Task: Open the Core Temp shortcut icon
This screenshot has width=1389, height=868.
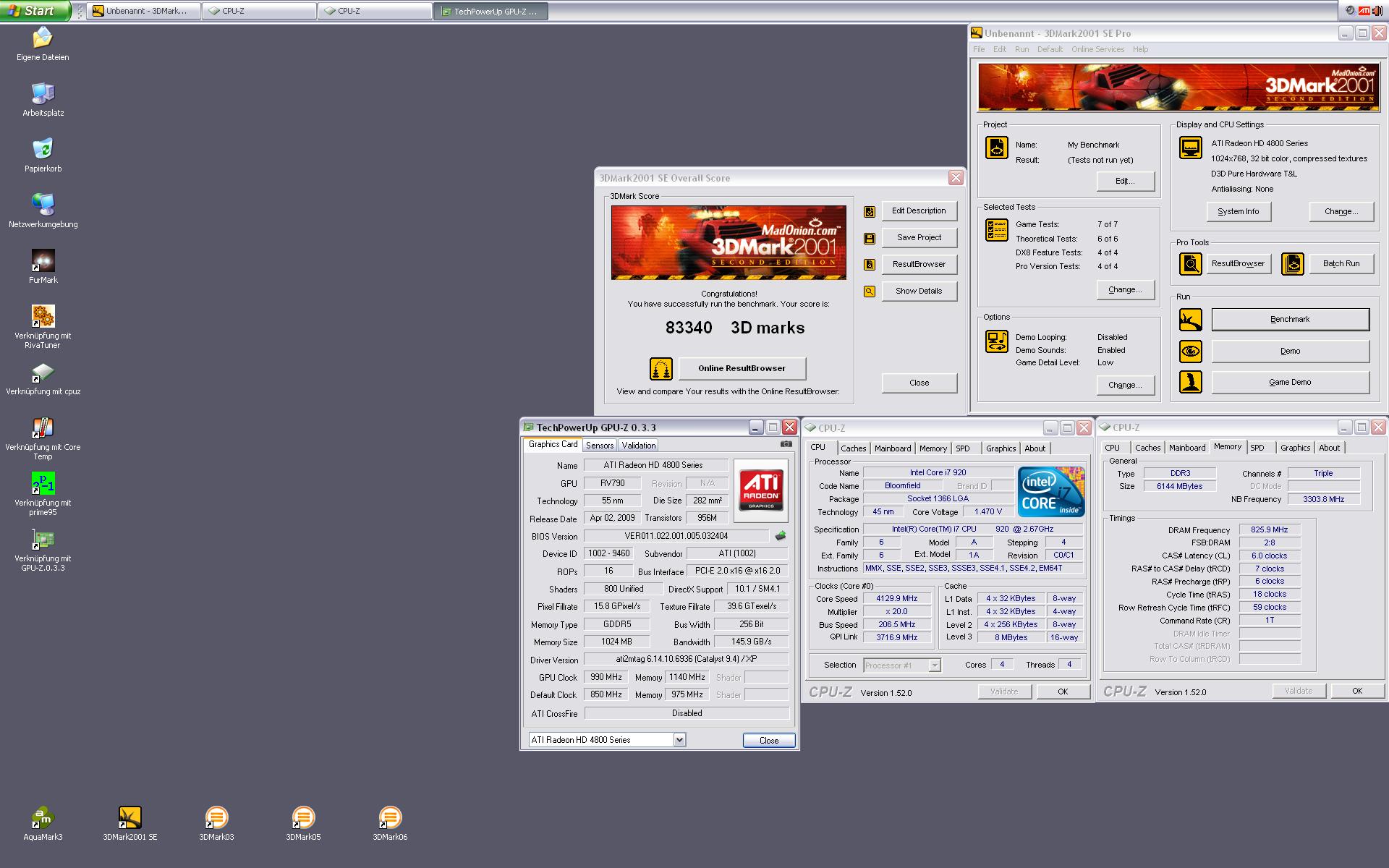Action: [43, 427]
